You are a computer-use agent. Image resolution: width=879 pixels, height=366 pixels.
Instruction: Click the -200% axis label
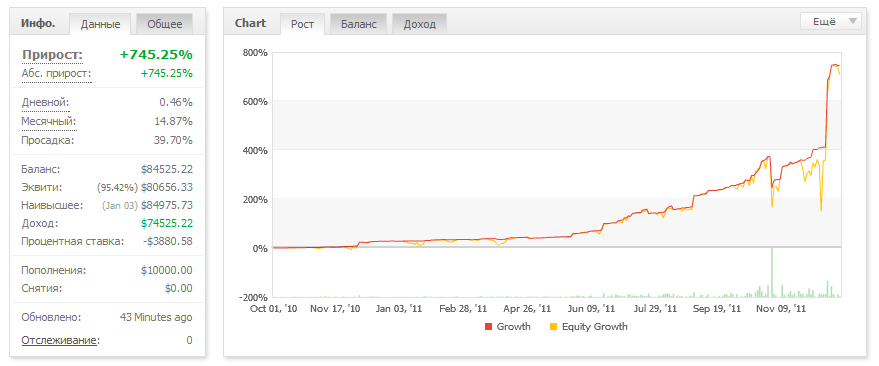point(253,297)
